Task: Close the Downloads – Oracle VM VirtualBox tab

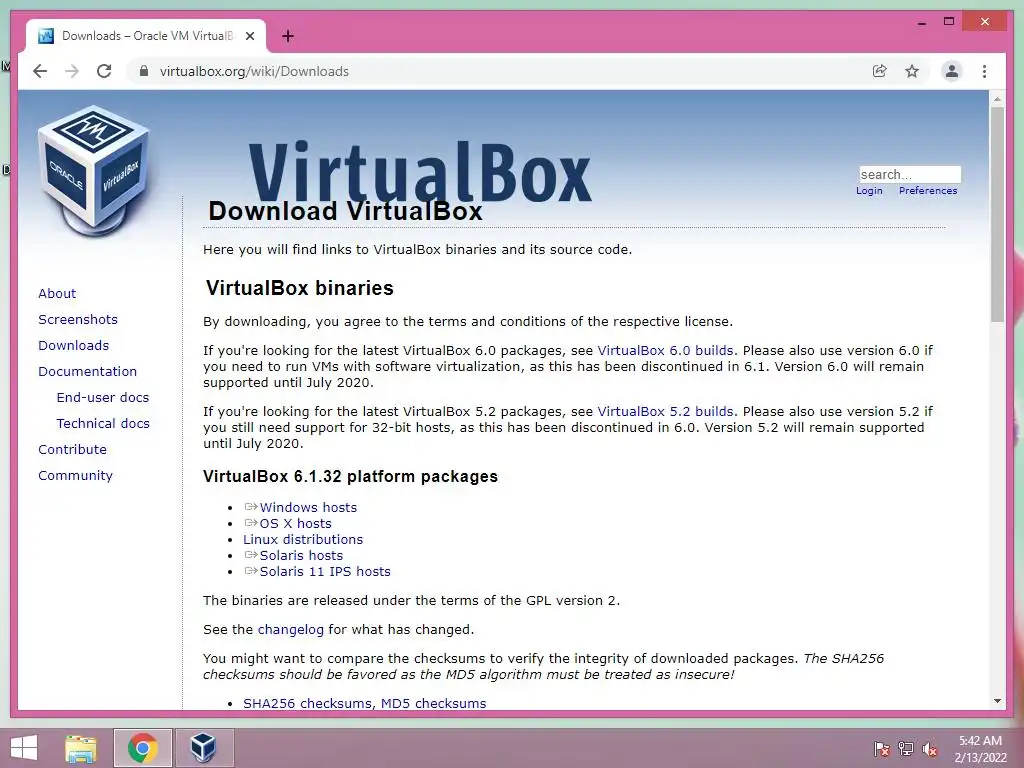Action: pyautogui.click(x=250, y=36)
